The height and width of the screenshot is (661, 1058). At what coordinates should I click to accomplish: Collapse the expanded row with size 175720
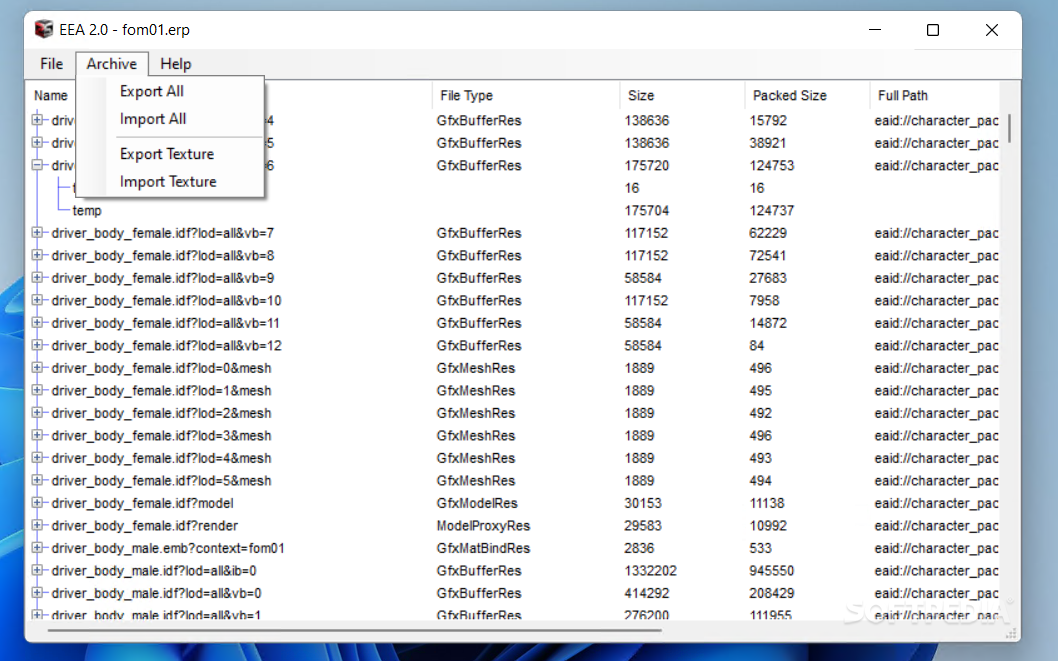click(37, 165)
